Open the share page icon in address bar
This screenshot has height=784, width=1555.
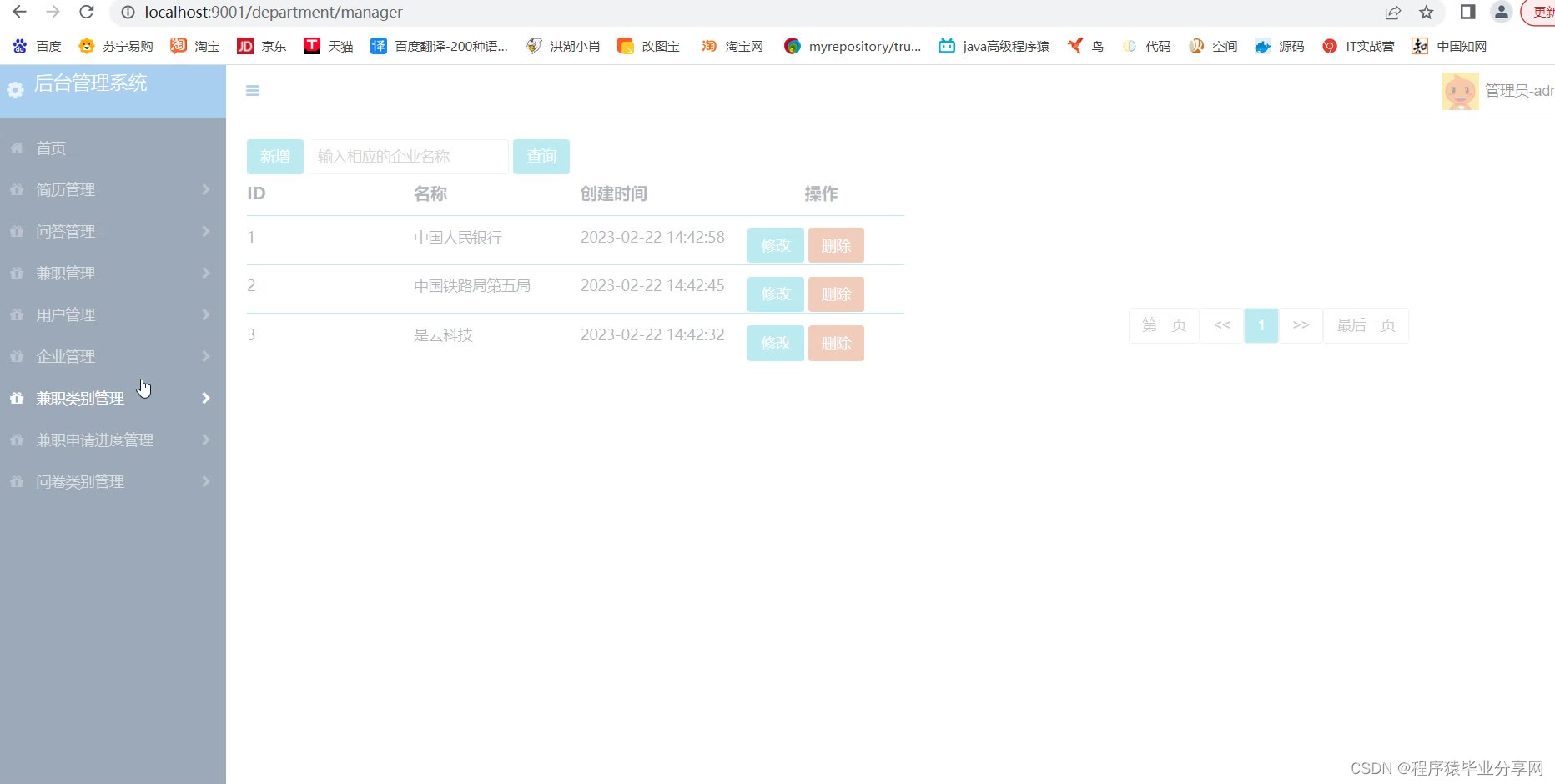pyautogui.click(x=1393, y=12)
